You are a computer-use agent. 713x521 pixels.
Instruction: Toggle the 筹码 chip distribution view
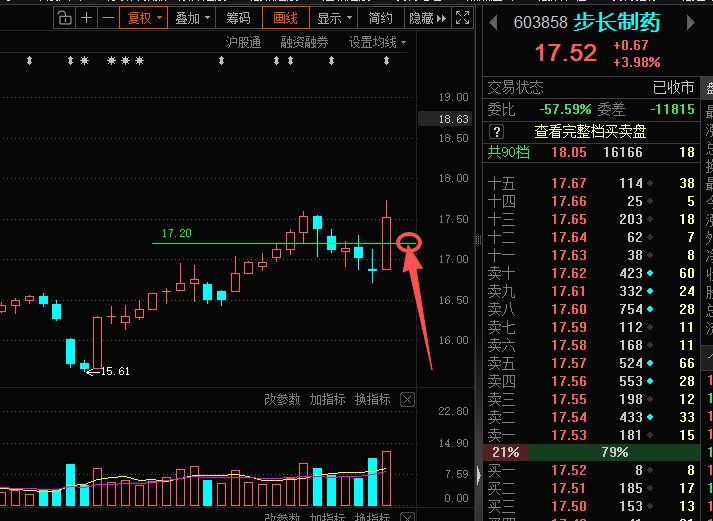click(239, 18)
